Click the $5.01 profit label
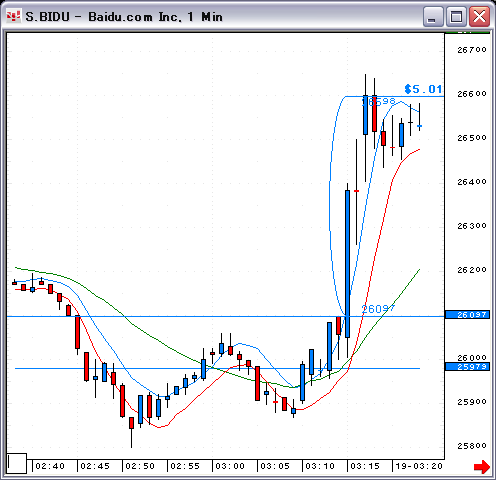 (423, 89)
